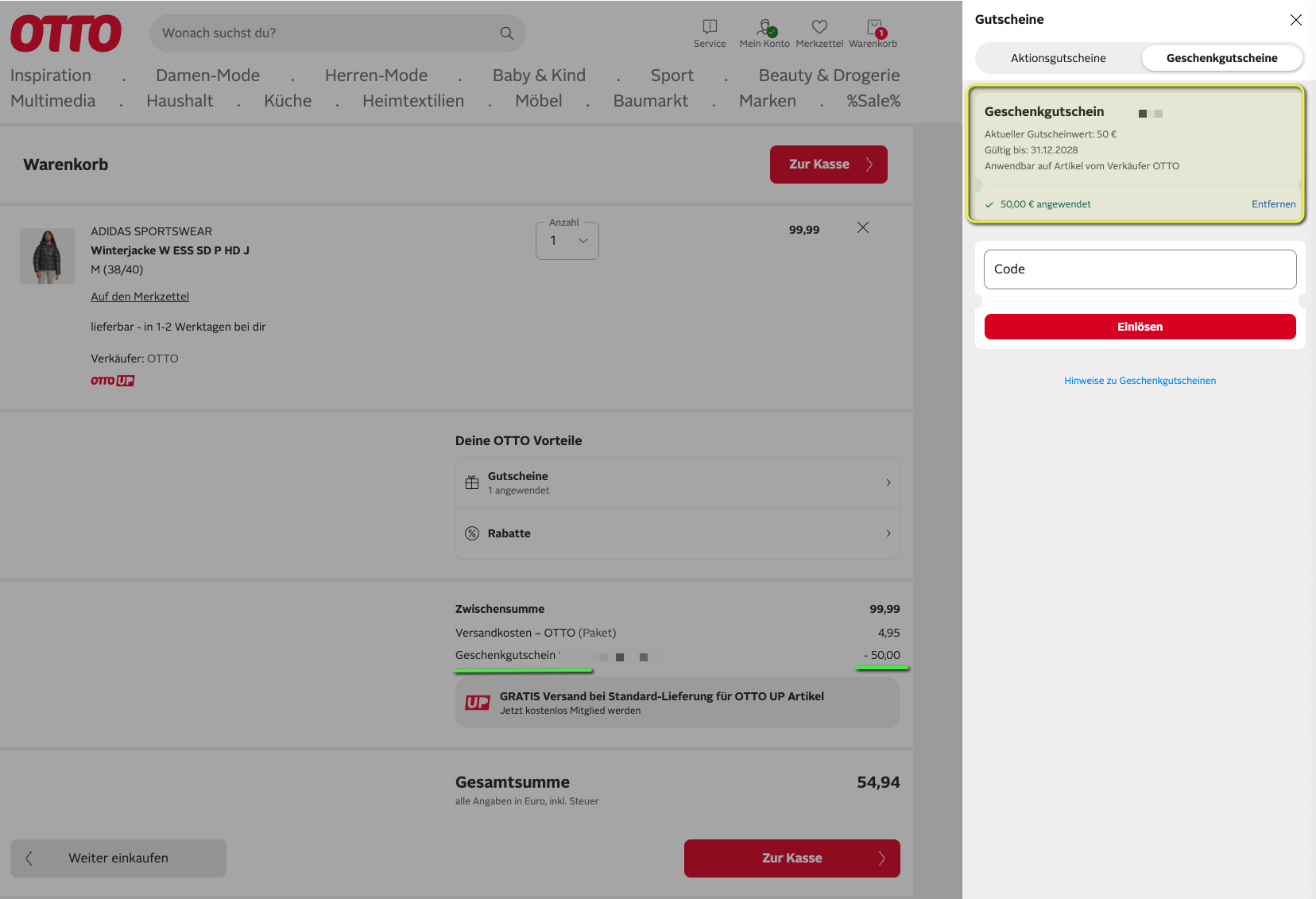Open Beauty & Drogerie category
This screenshot has height=899, width=1316.
pos(830,76)
